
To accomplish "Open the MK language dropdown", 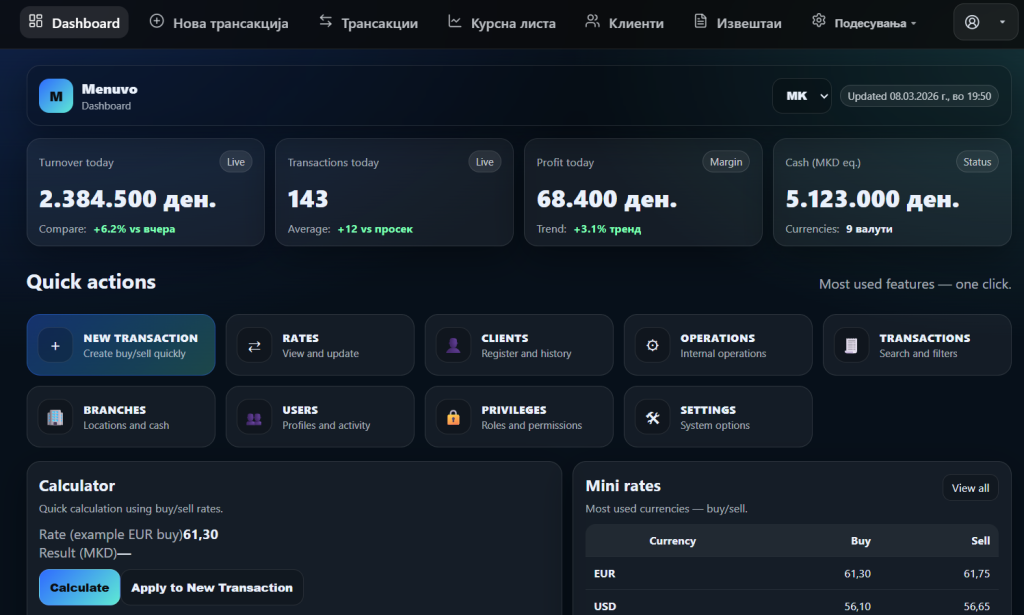I will [x=801, y=96].
